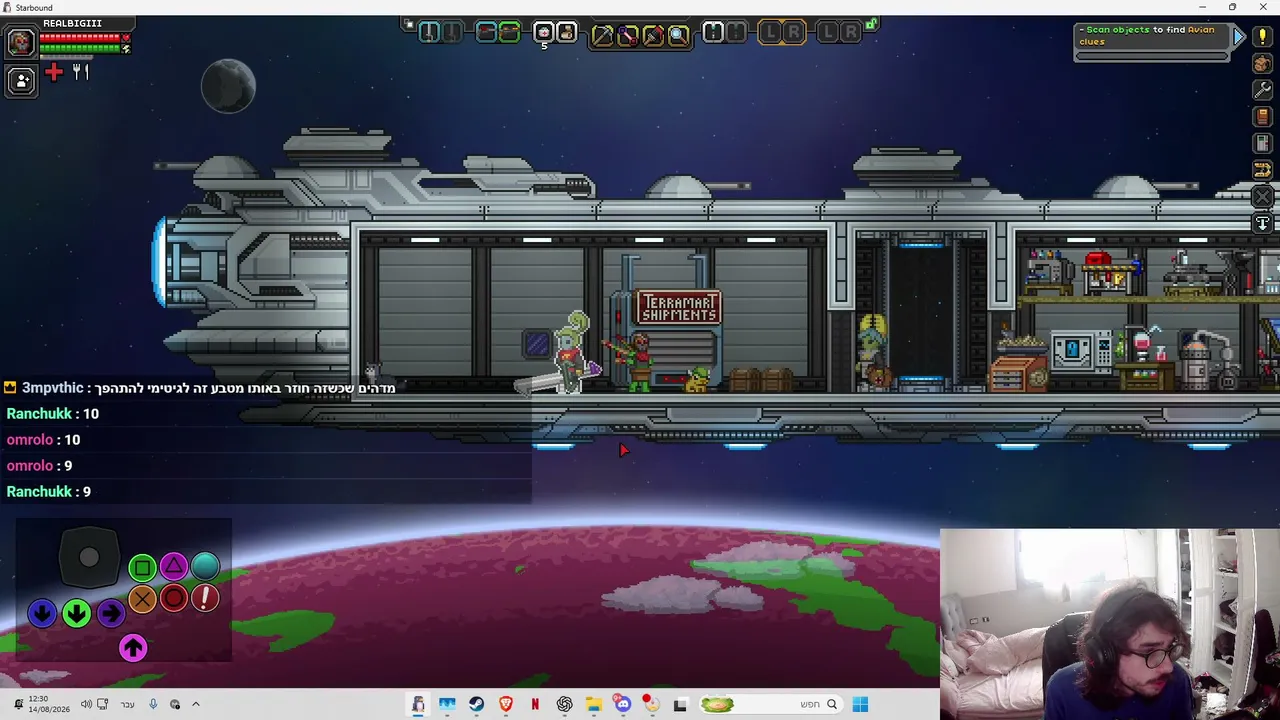Click the red health bar
The width and height of the screenshot is (1280, 720).
click(80, 38)
